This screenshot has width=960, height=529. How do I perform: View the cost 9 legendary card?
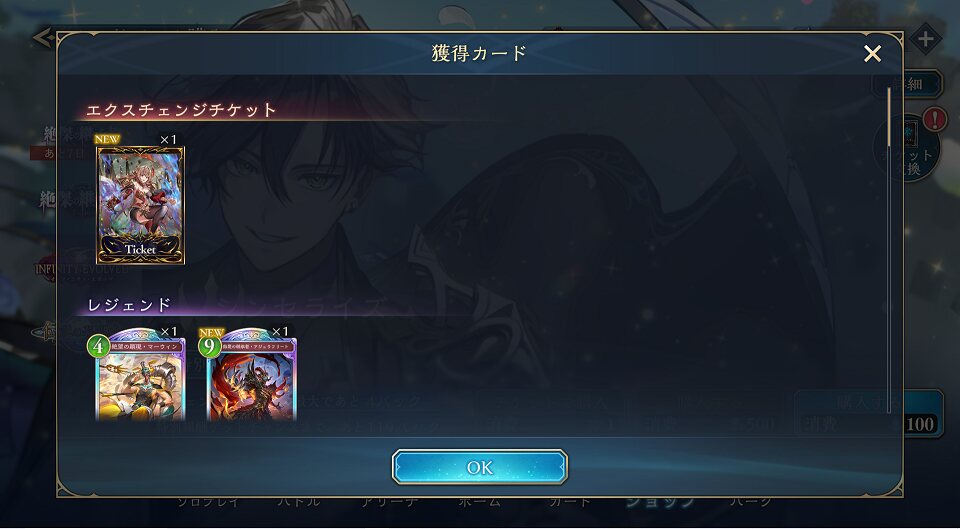pyautogui.click(x=252, y=375)
